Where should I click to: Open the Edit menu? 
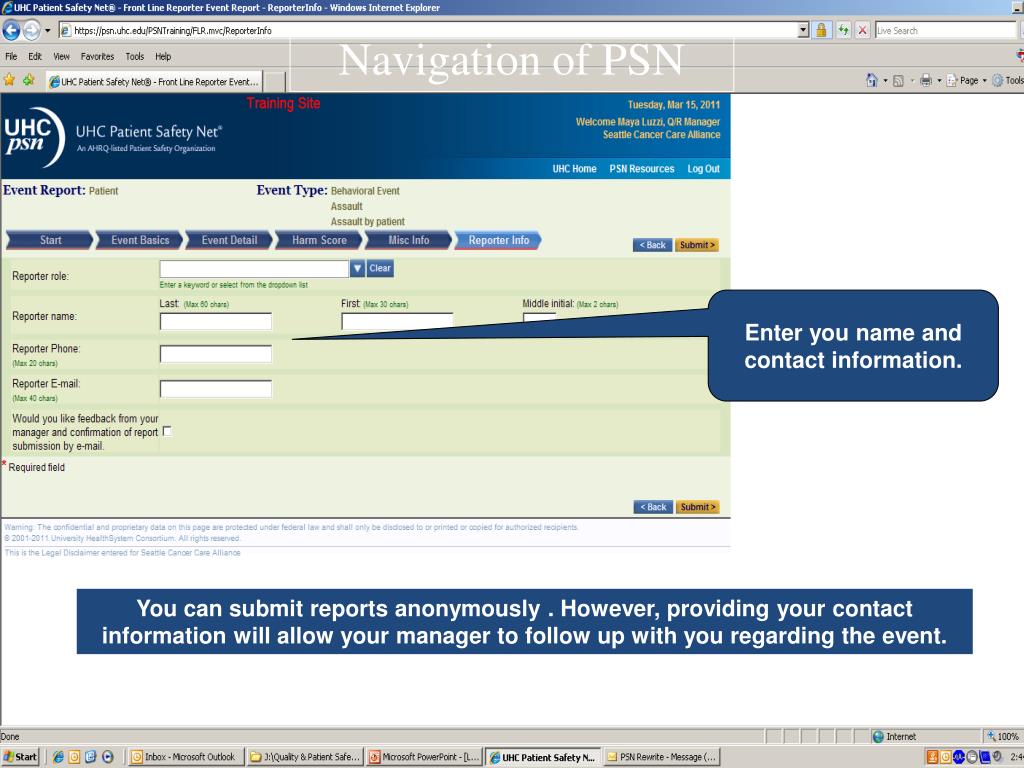click(x=35, y=56)
